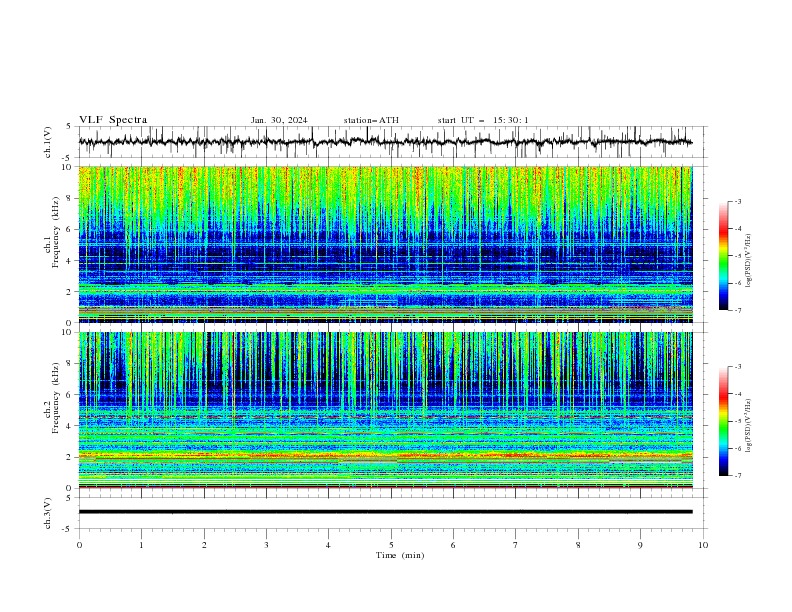Click the "-7" label on ch.1 colorbar
The image size is (792, 612).
(737, 310)
